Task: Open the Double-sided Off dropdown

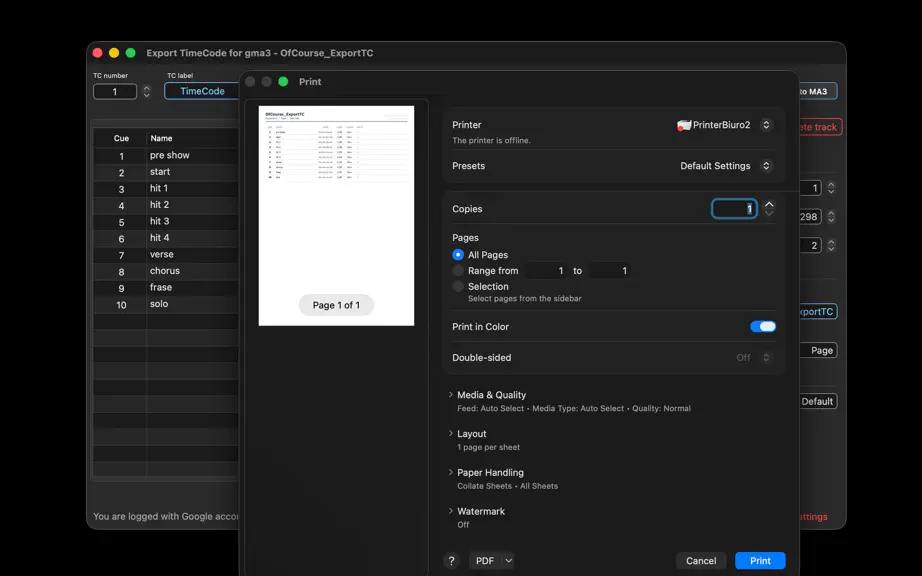Action: (766, 357)
